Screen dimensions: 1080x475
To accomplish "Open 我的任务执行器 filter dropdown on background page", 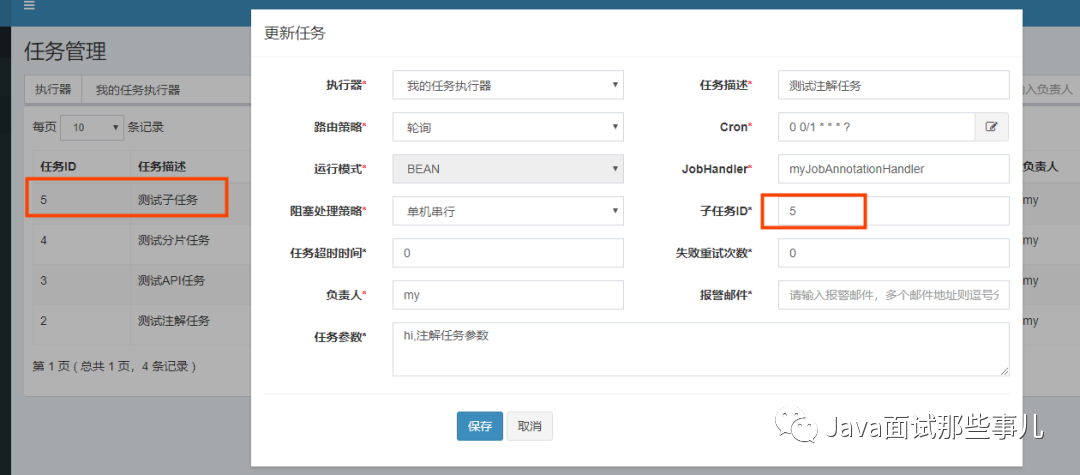I will click(165, 89).
